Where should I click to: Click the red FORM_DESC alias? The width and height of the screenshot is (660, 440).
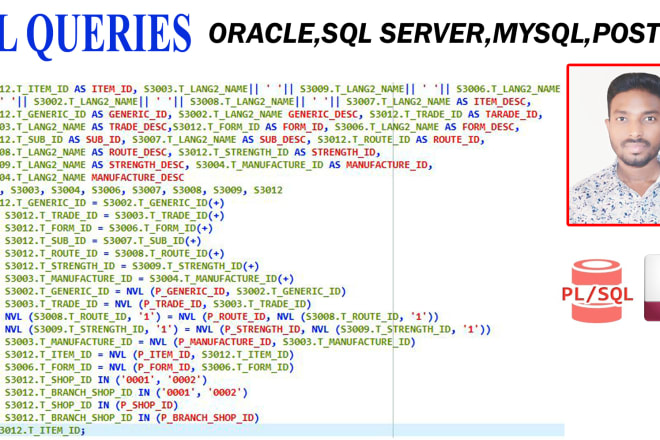click(488, 127)
